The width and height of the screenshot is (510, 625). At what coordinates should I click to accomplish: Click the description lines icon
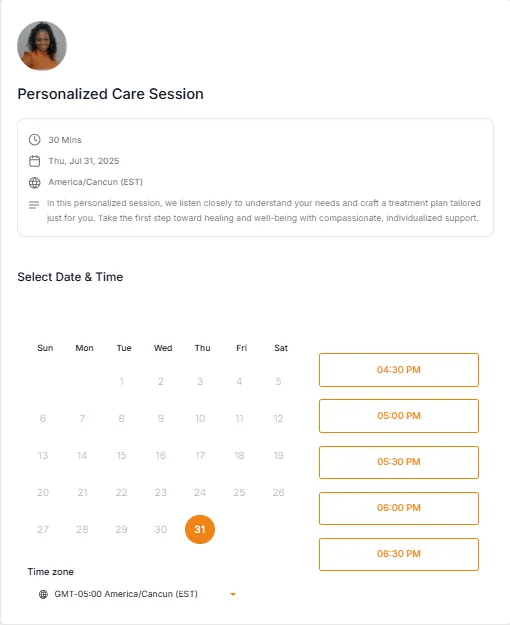pyautogui.click(x=34, y=205)
